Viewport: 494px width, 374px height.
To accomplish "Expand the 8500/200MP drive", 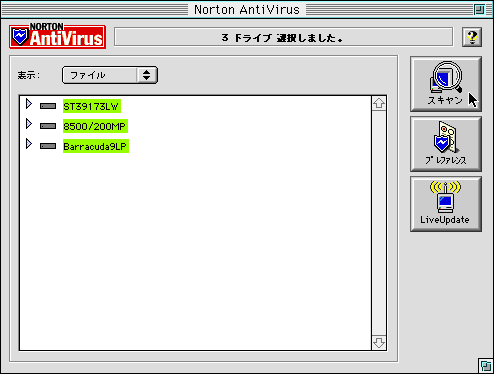I will point(29,124).
